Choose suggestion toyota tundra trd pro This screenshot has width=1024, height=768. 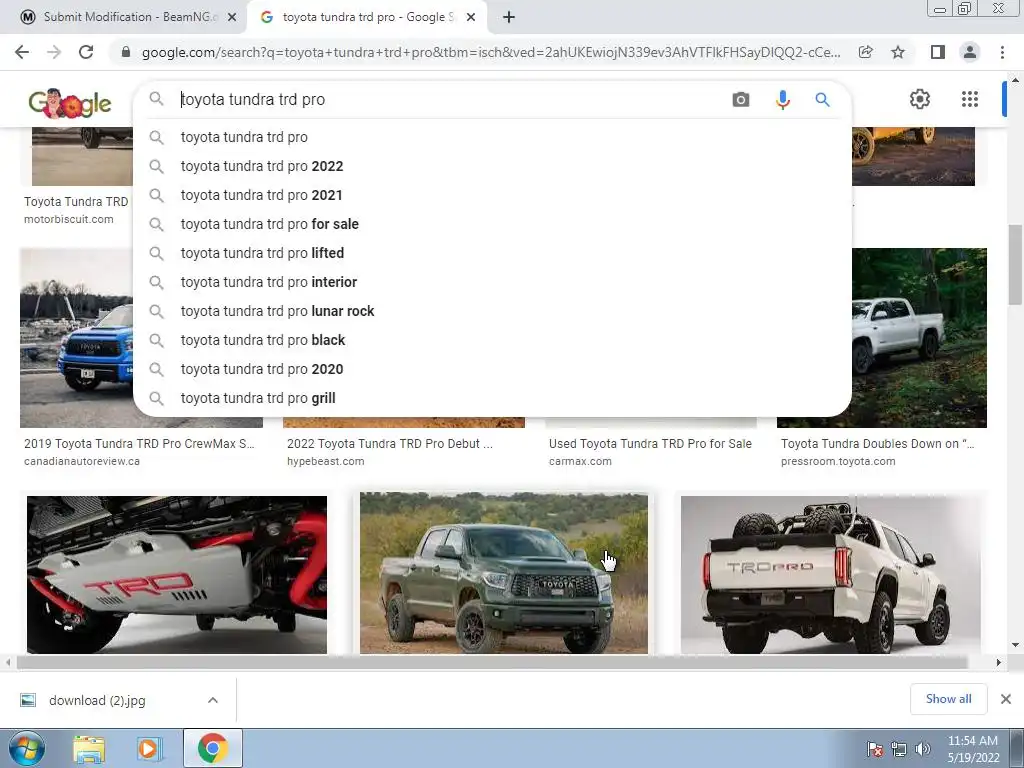coord(492,137)
